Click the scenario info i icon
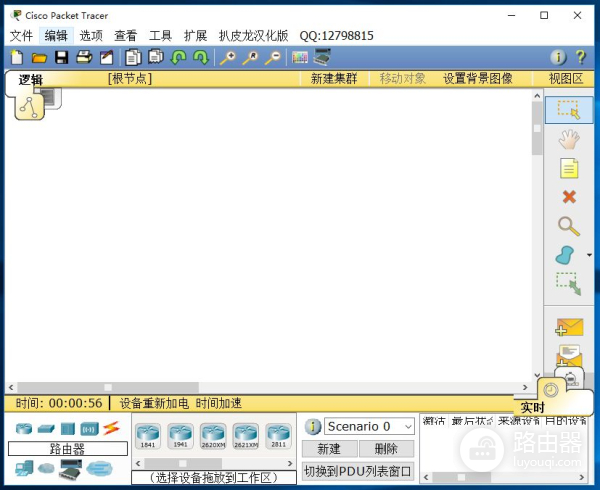The image size is (600, 490). click(x=313, y=426)
